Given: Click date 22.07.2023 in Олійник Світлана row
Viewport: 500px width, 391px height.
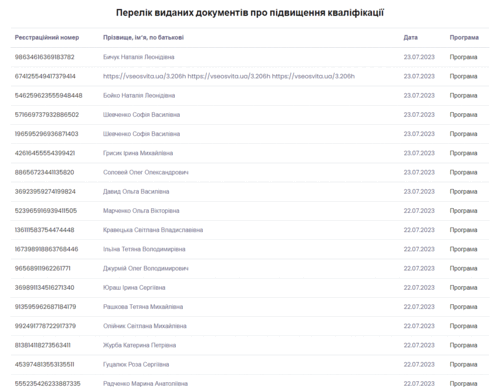Looking at the screenshot, I should pos(419,326).
